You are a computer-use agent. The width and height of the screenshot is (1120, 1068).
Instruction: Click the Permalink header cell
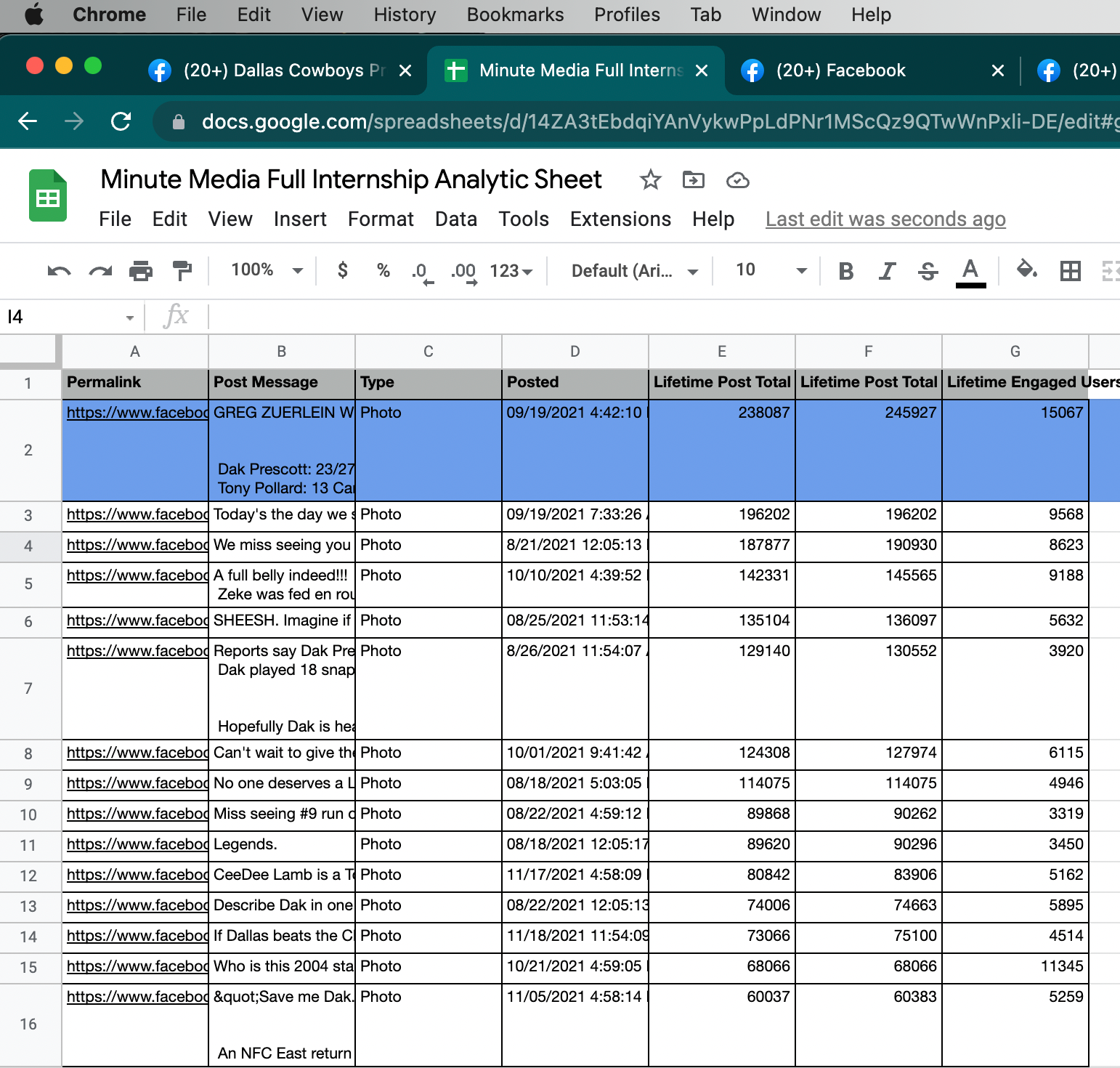pos(135,383)
